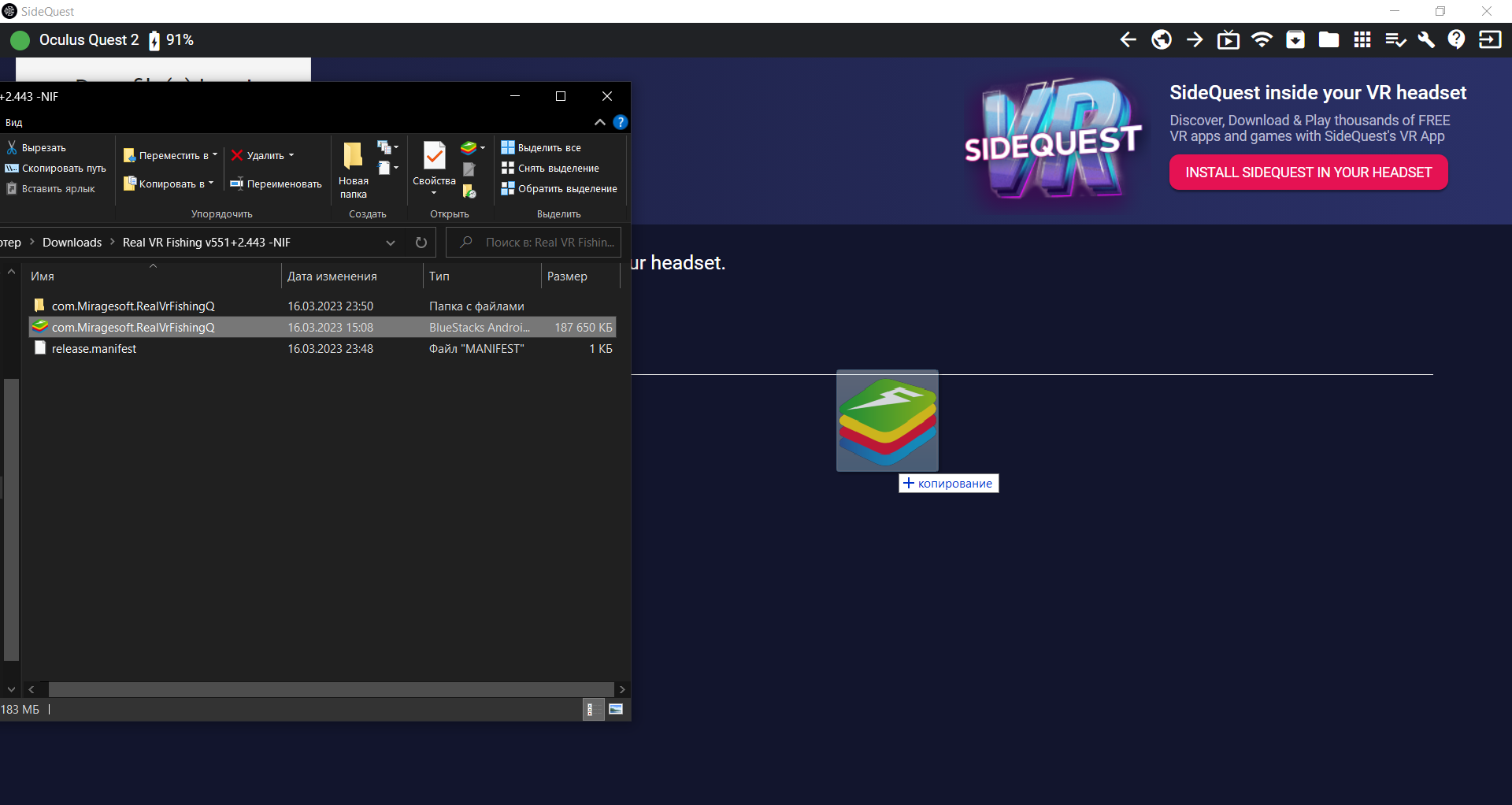The height and width of the screenshot is (805, 1512).
Task: Open headset file manager folder icon
Action: (x=1329, y=39)
